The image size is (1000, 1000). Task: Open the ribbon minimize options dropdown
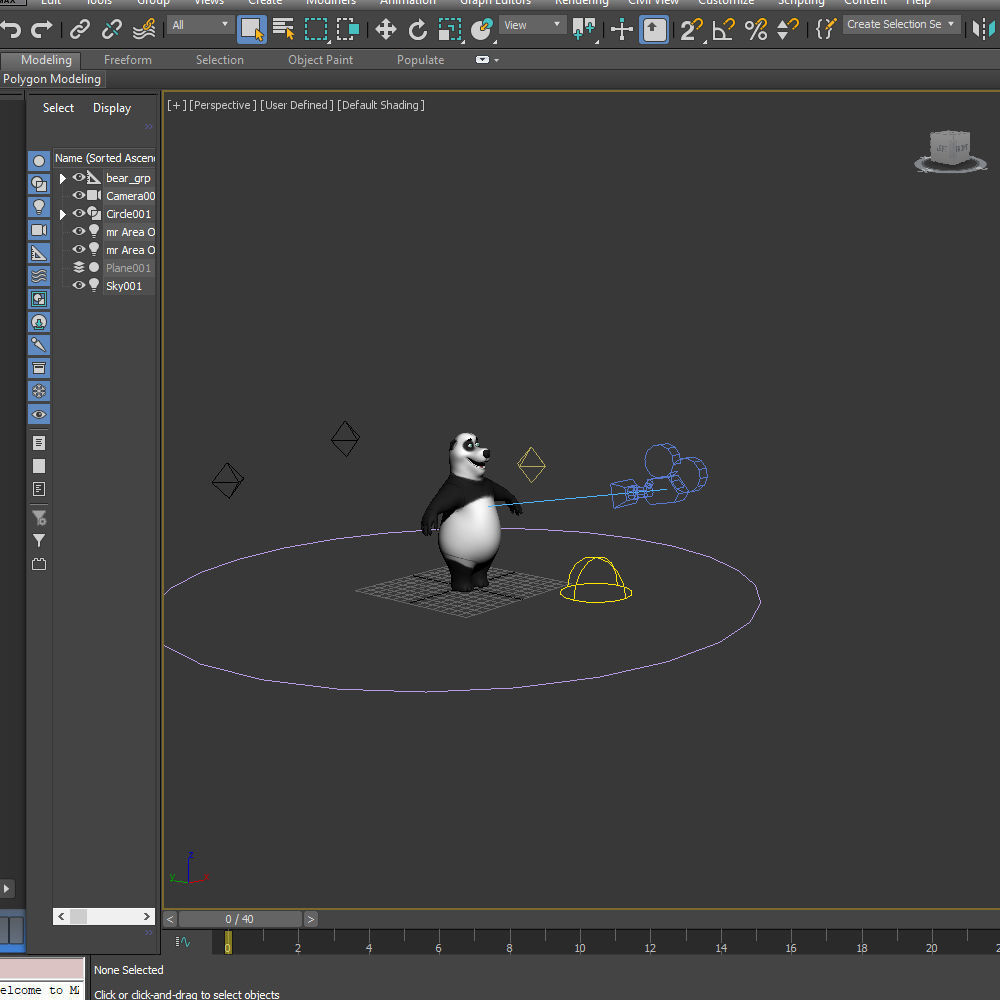click(x=488, y=60)
